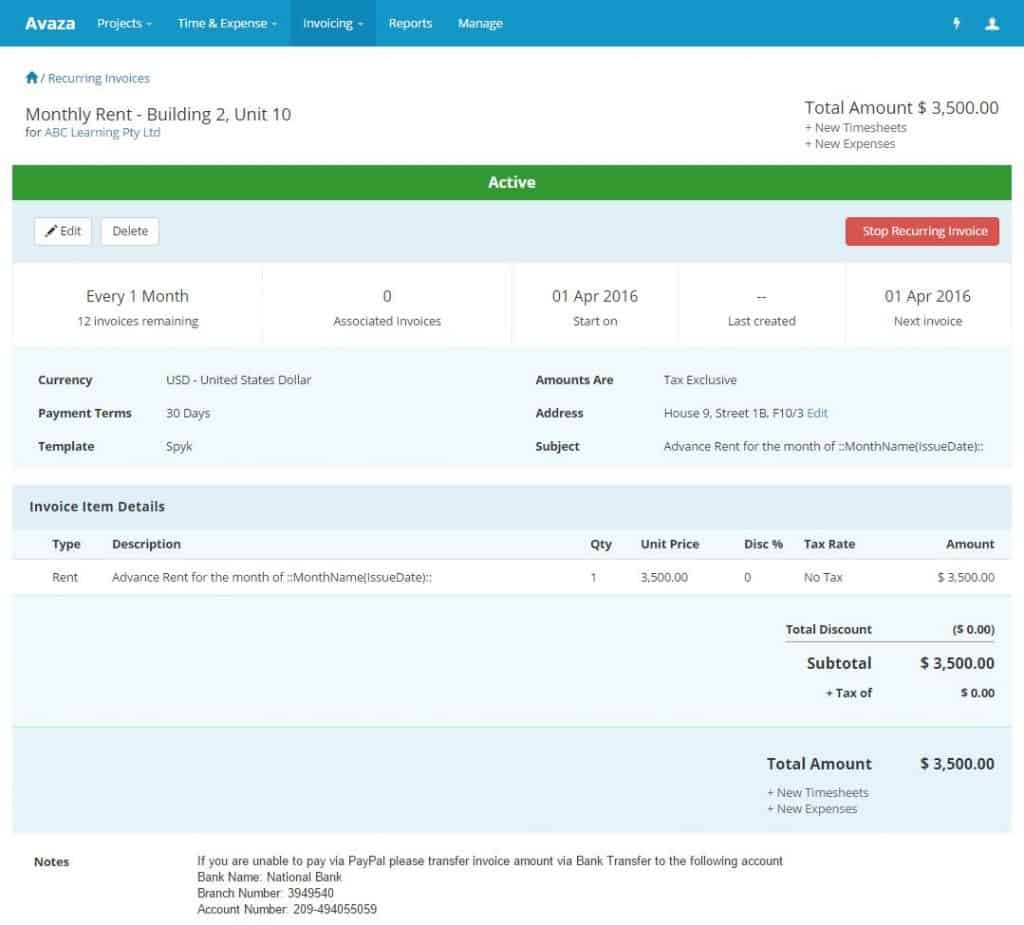Edit the invoice address
Screen dimensions: 1024x925
818,413
